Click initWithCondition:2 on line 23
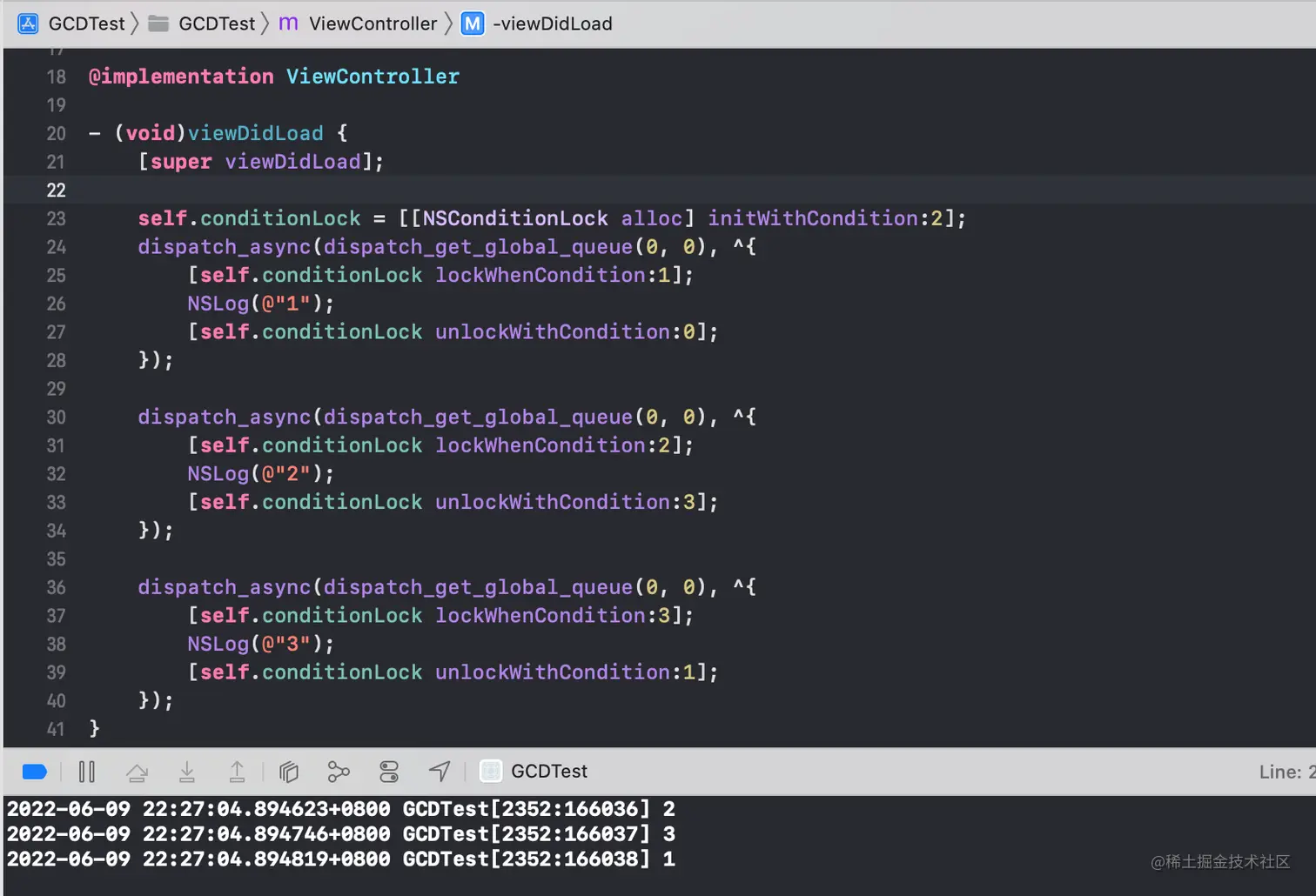 (x=825, y=218)
